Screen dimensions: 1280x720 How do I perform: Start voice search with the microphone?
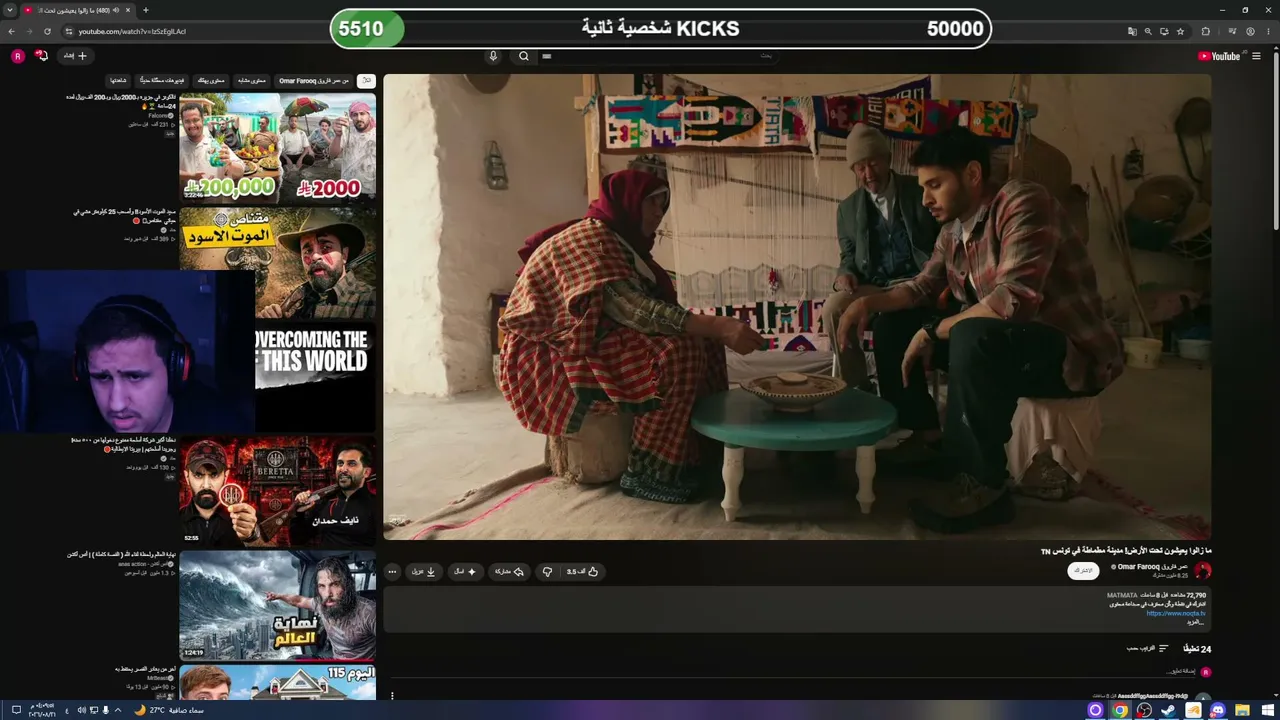pos(493,56)
